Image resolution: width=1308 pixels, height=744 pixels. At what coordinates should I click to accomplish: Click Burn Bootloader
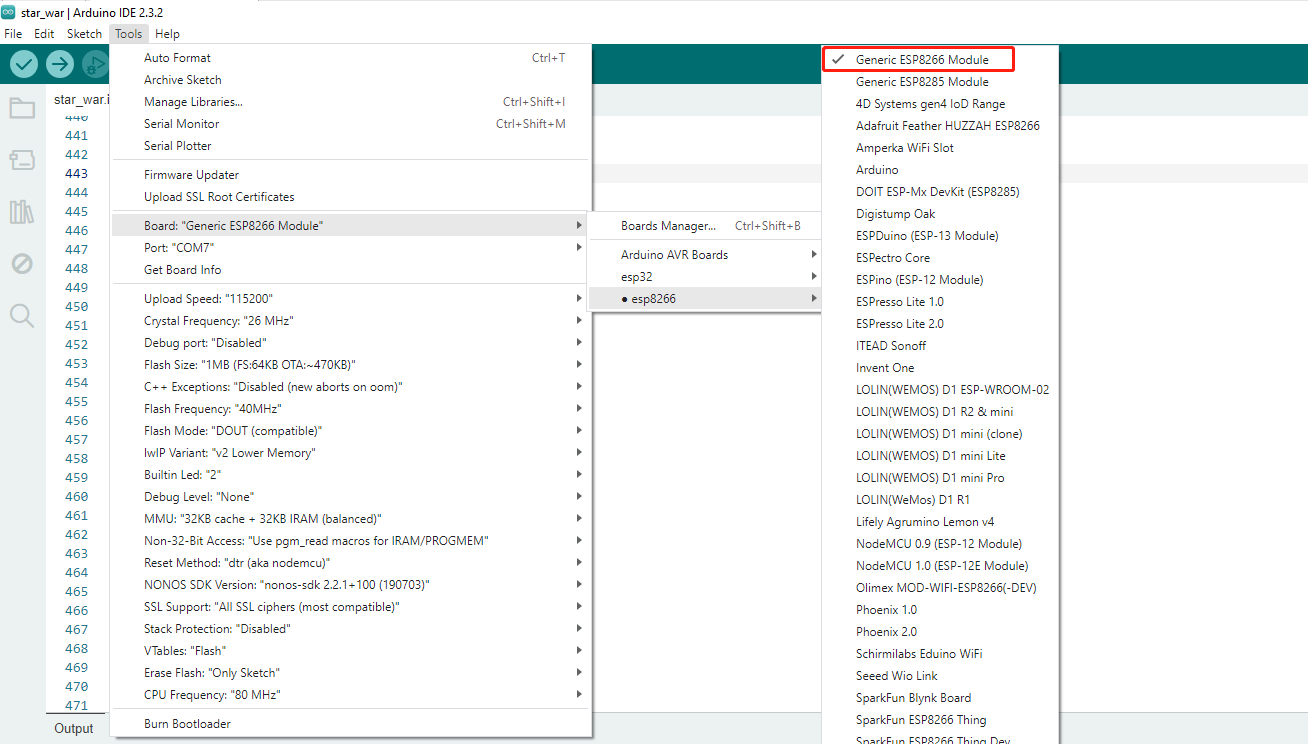click(187, 724)
